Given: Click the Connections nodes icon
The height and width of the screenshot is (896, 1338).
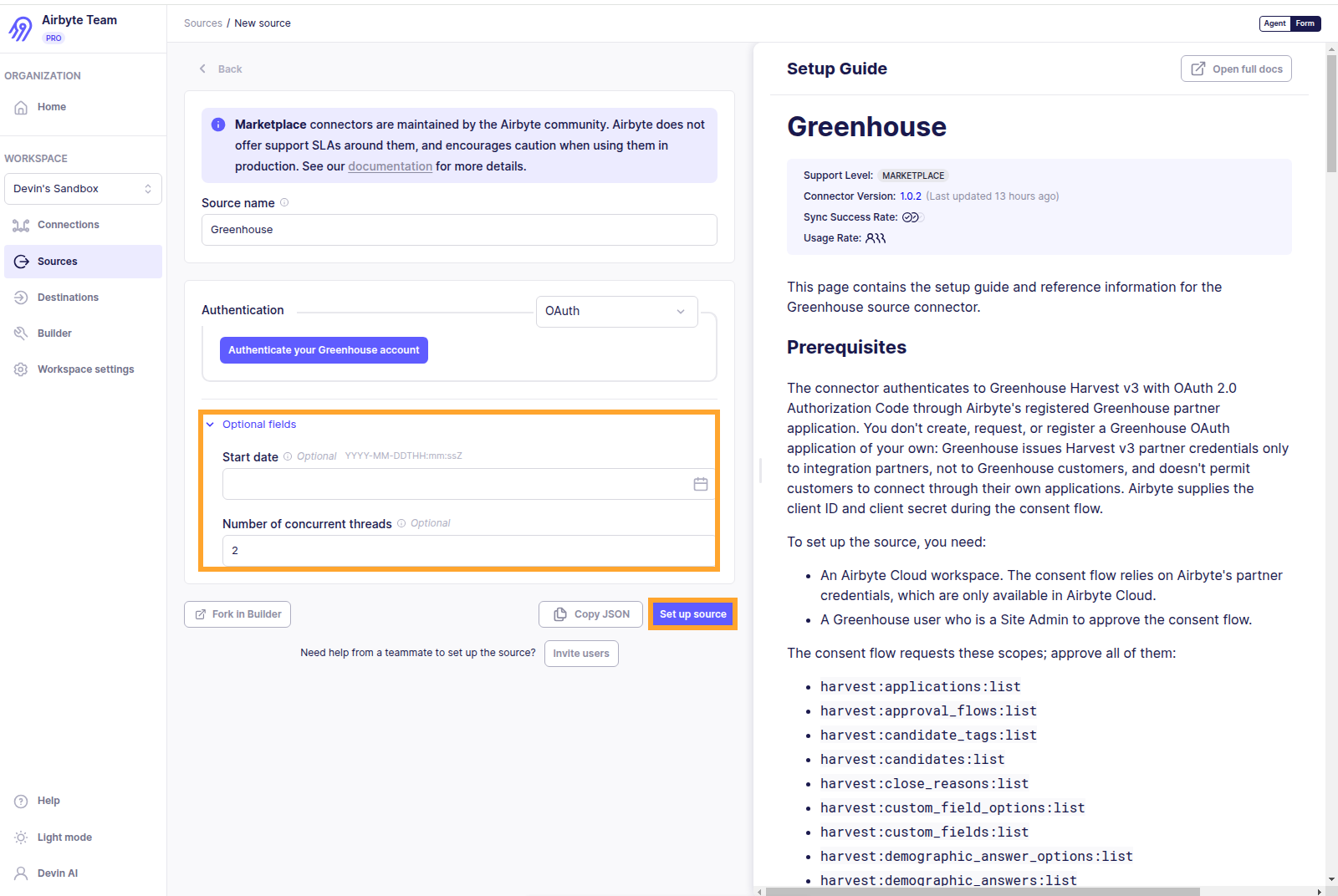Looking at the screenshot, I should pyautogui.click(x=21, y=225).
